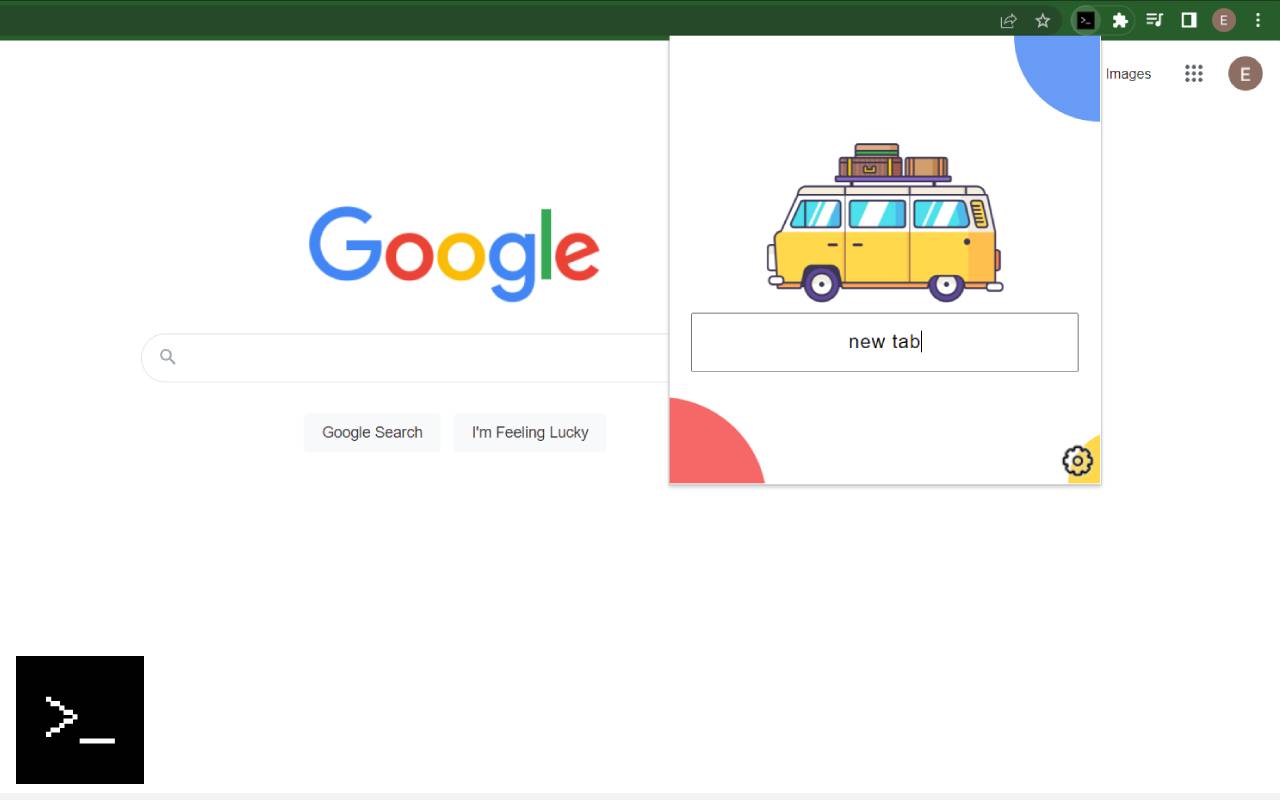The width and height of the screenshot is (1280, 800).
Task: Click inside the Google search bar
Action: [x=400, y=356]
